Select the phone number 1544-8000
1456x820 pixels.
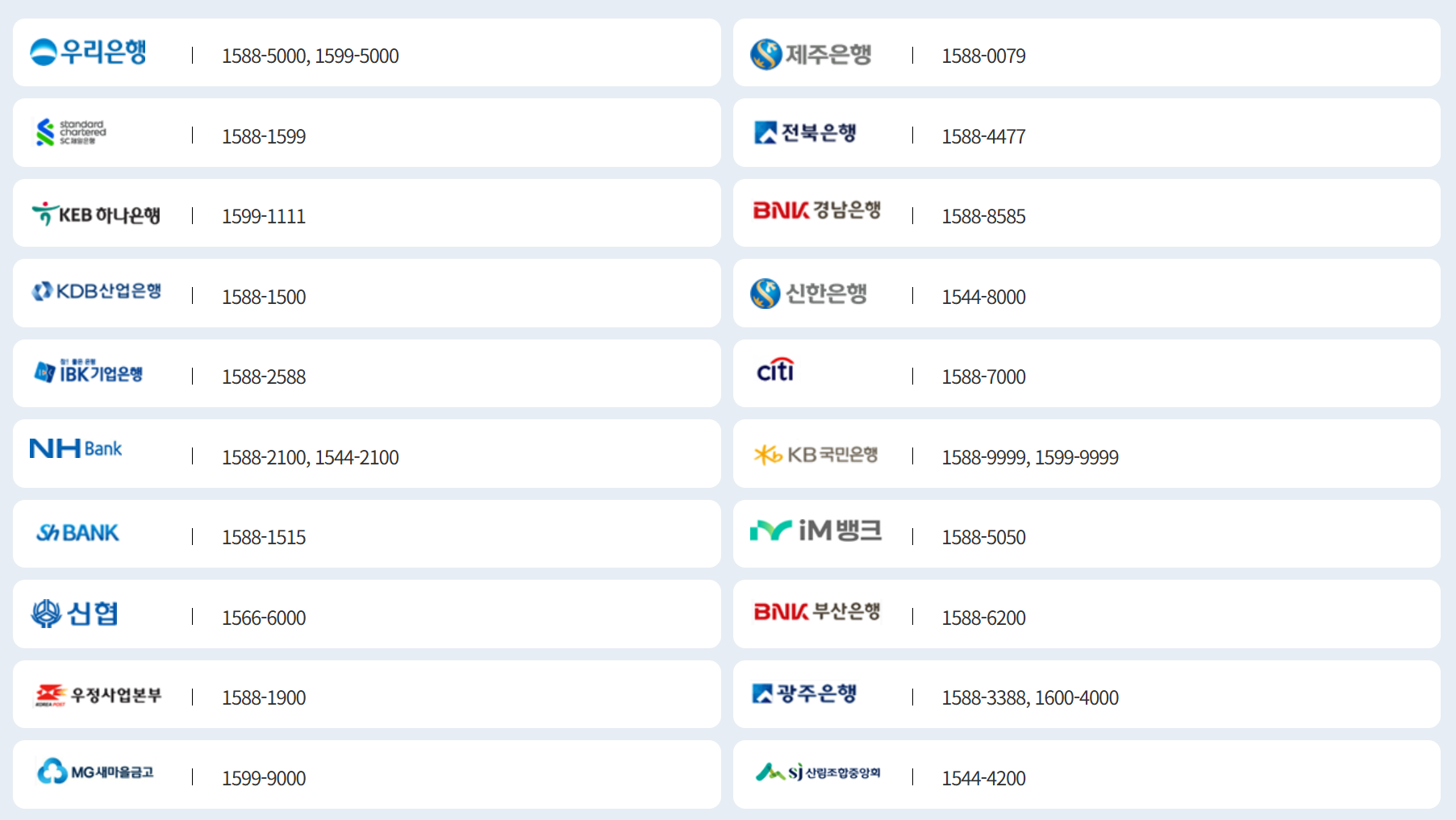pyautogui.click(x=984, y=297)
